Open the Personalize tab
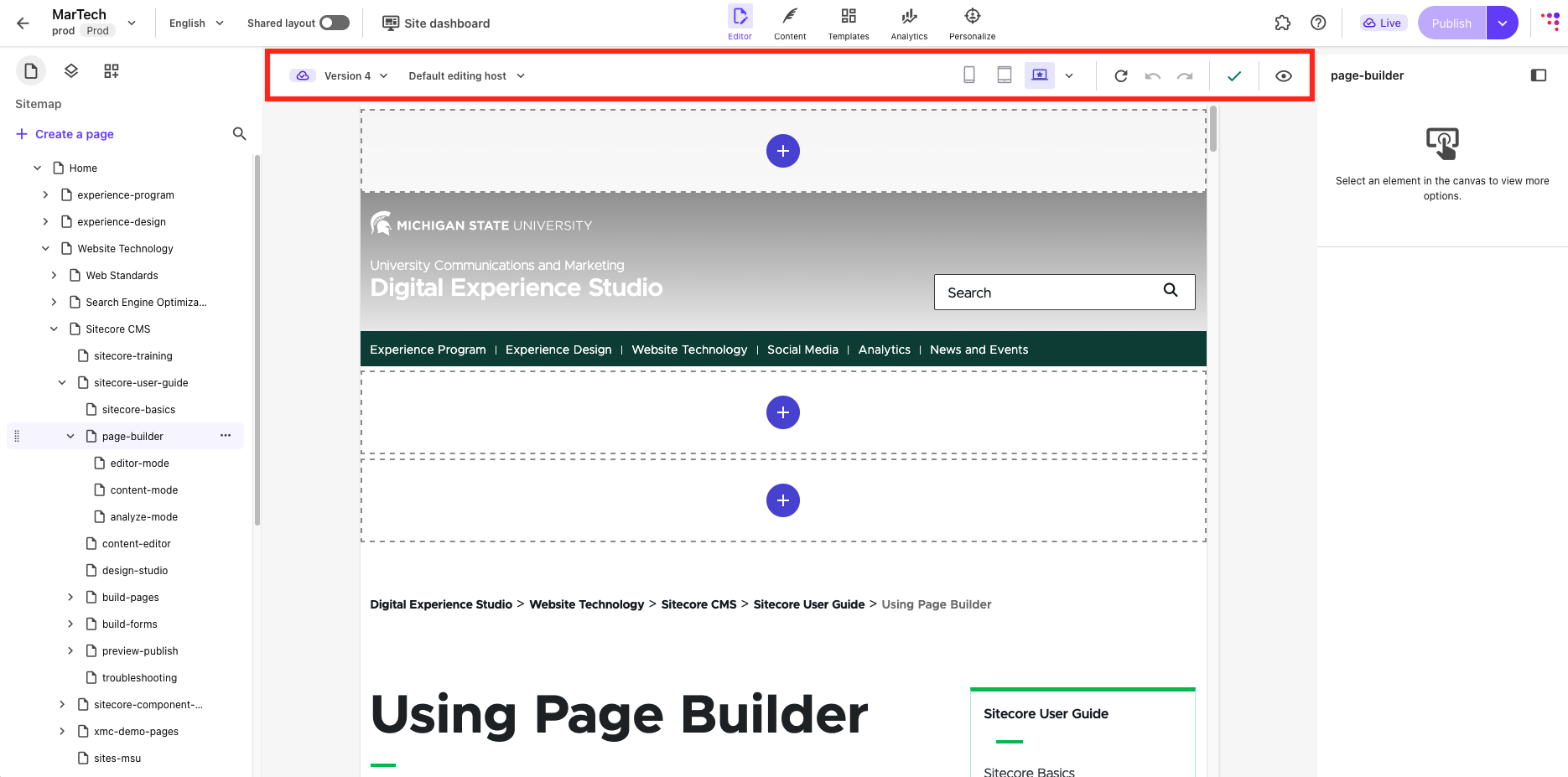 (x=973, y=23)
